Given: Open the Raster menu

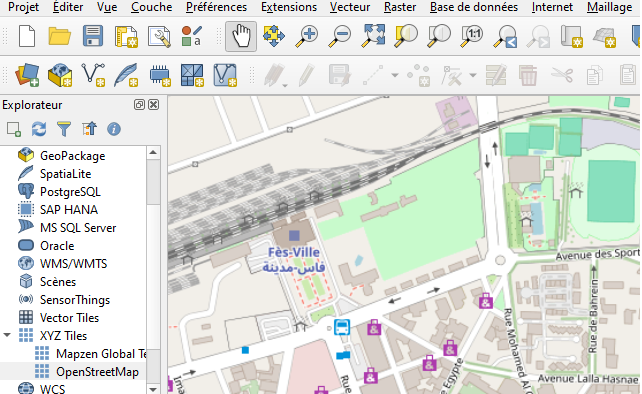Looking at the screenshot, I should [400, 7].
